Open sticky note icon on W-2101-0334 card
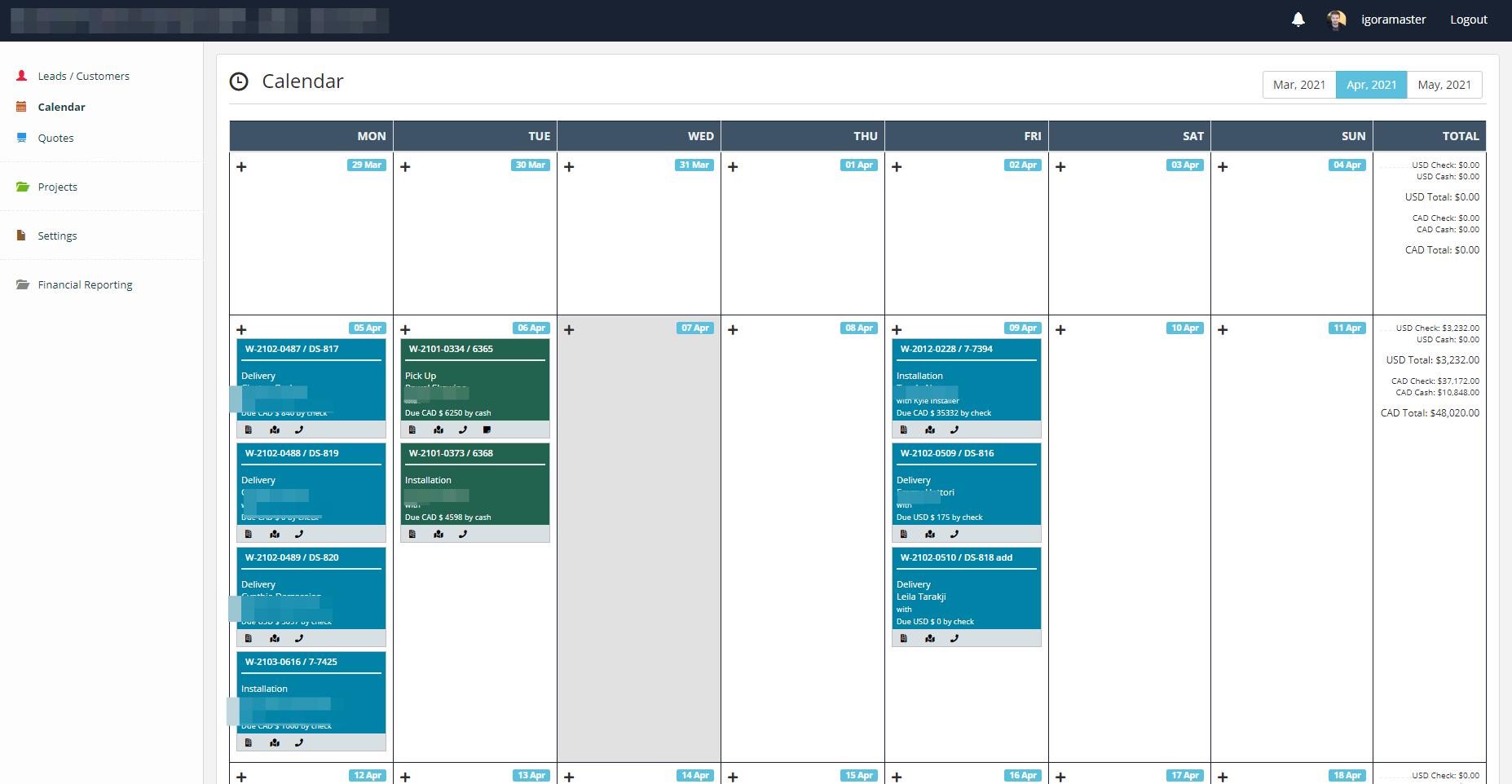This screenshot has width=1512, height=784. (x=487, y=429)
